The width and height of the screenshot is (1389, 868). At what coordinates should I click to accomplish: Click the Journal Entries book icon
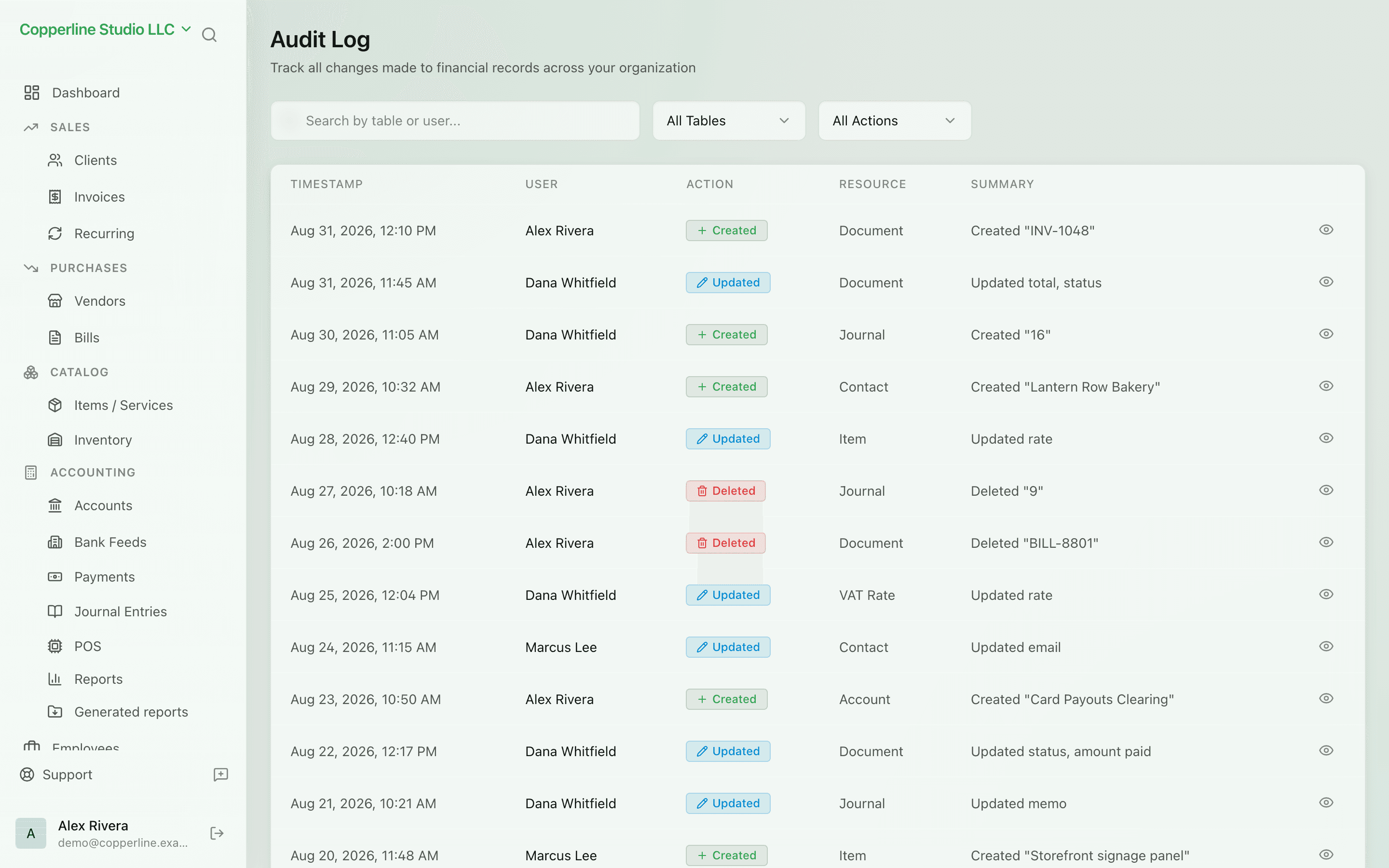coord(55,611)
